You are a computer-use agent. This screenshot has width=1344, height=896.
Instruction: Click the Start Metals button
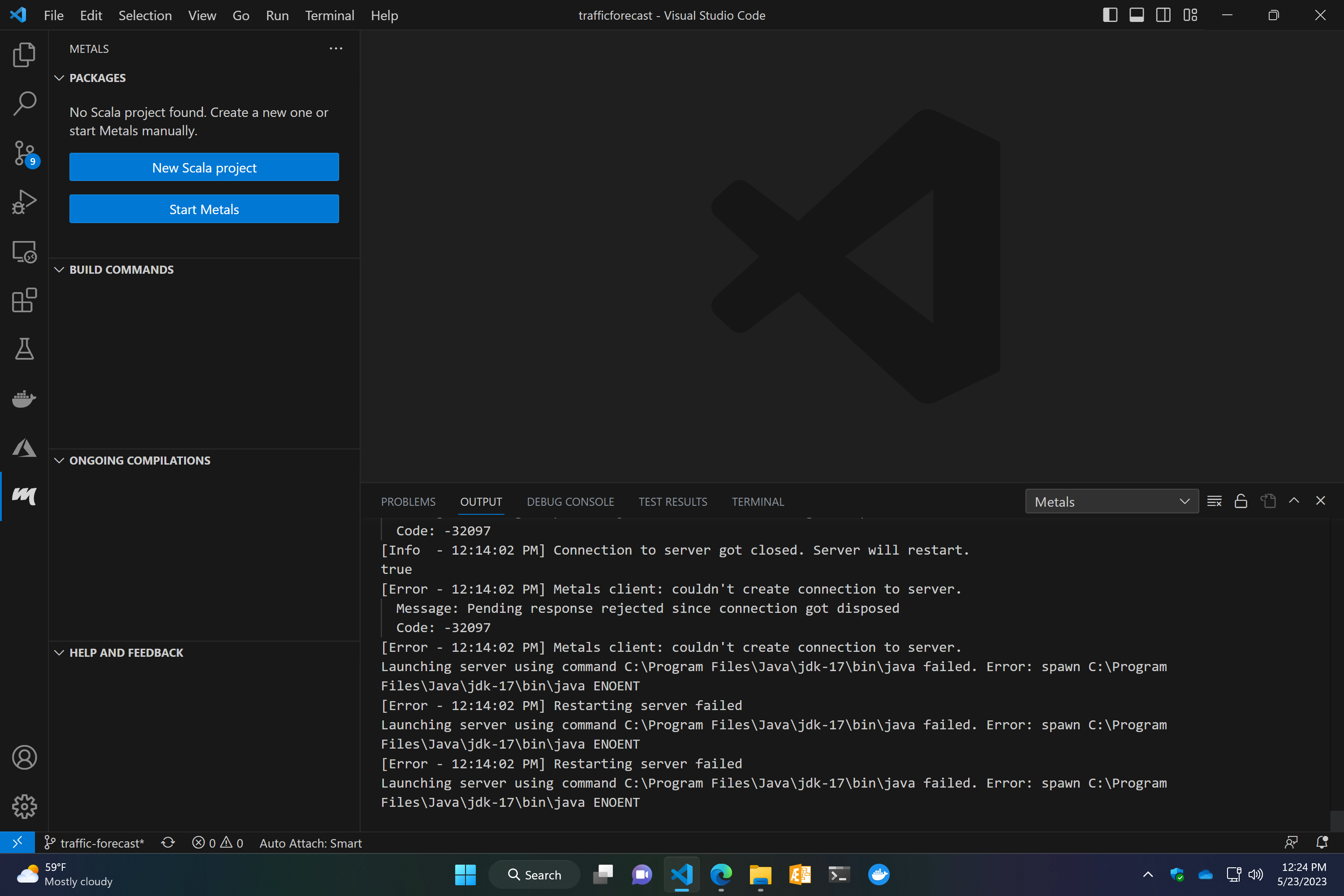click(x=204, y=209)
